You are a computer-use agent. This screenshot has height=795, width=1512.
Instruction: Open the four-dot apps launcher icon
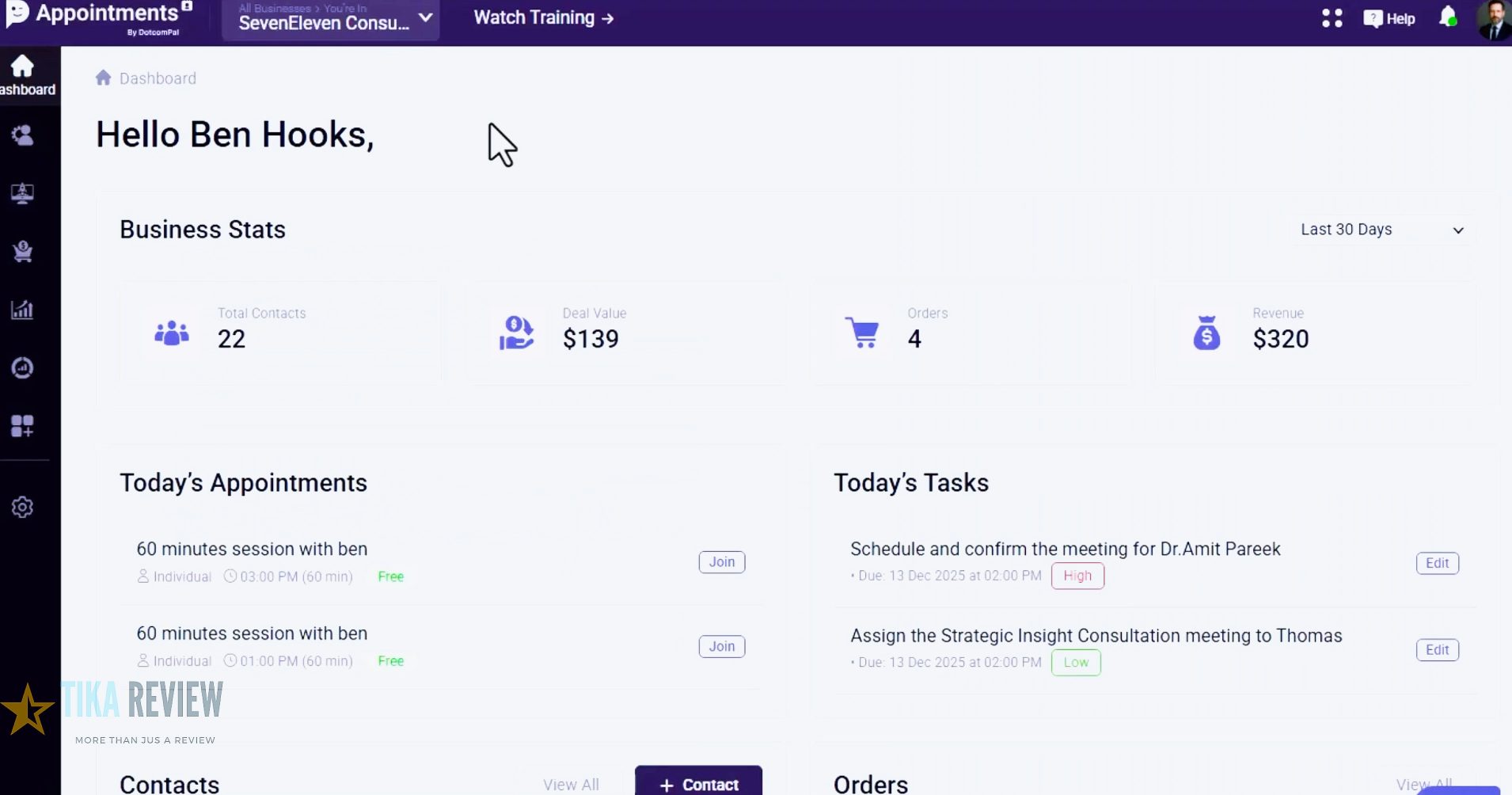point(1332,18)
